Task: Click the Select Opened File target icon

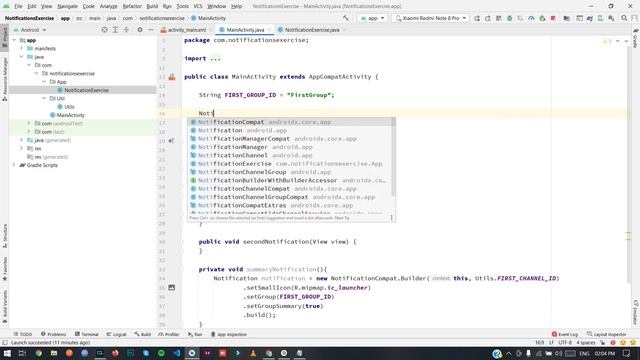Action: (104, 30)
